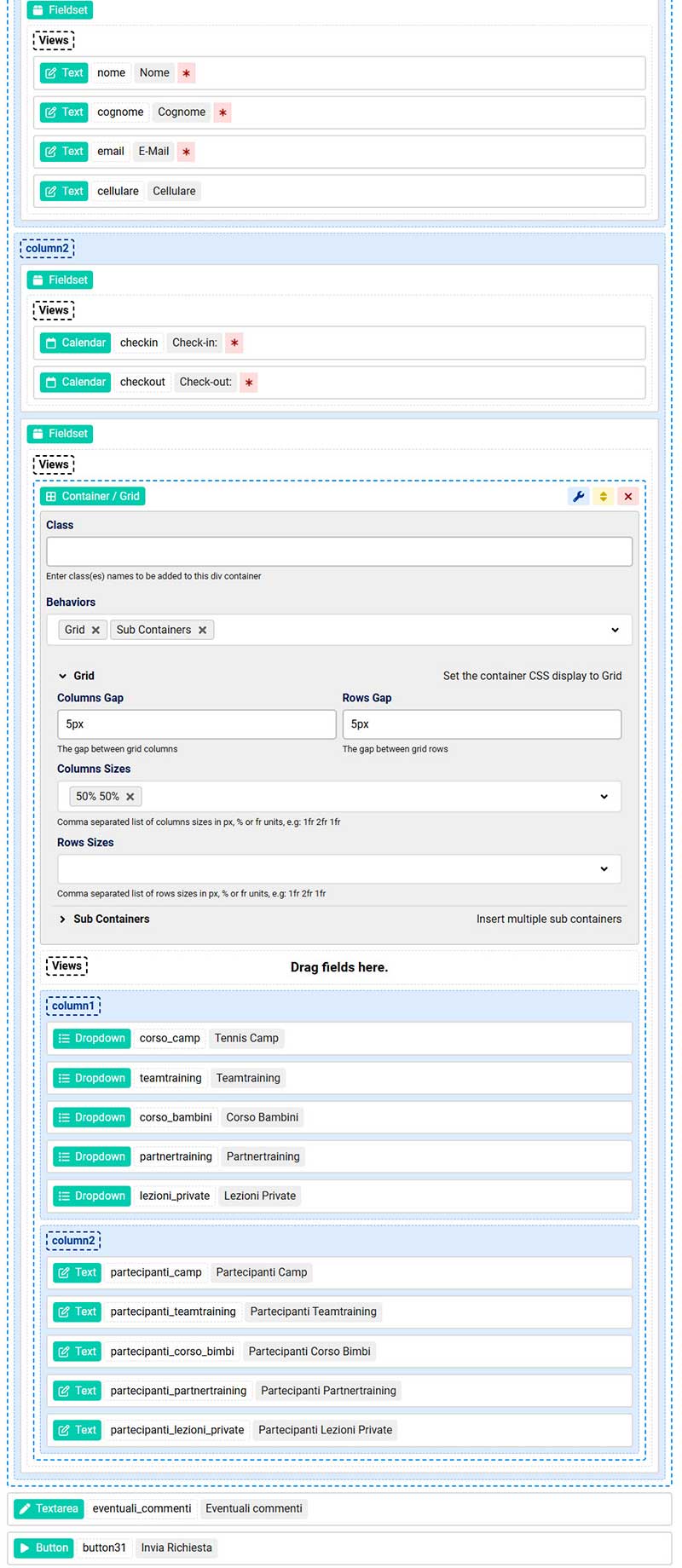682x1568 pixels.
Task: Open the Rows Sizes dropdown
Action: click(604, 869)
